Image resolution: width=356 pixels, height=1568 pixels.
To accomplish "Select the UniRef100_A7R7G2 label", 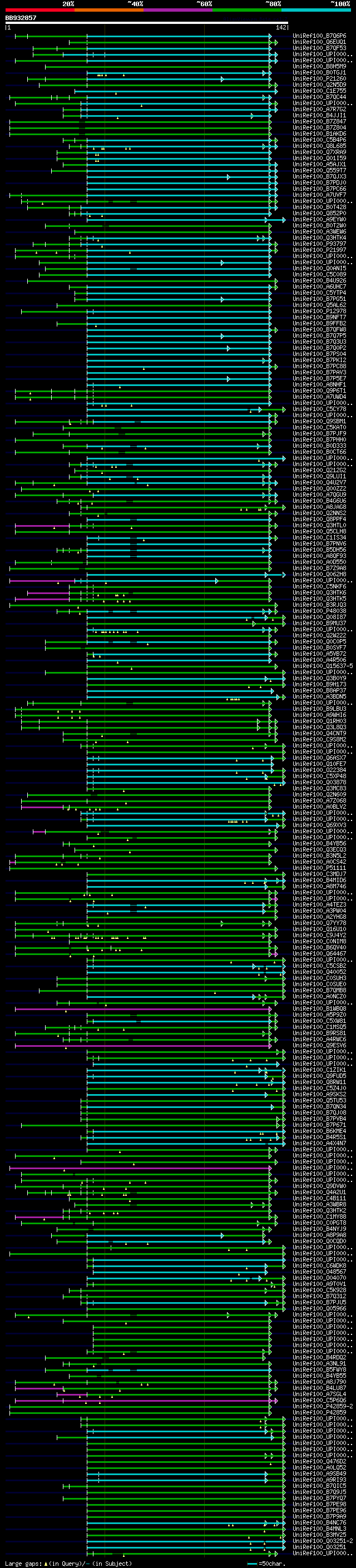I will click(319, 110).
